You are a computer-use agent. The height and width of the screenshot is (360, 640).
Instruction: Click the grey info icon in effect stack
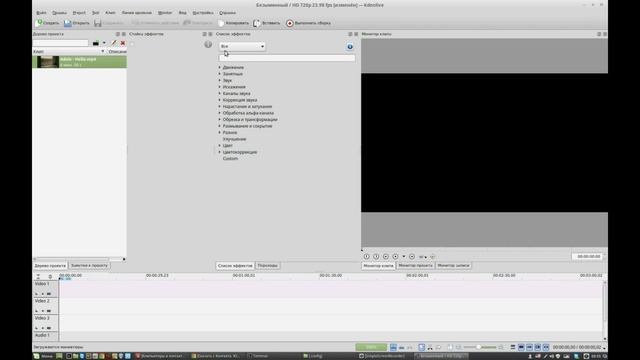pos(208,44)
